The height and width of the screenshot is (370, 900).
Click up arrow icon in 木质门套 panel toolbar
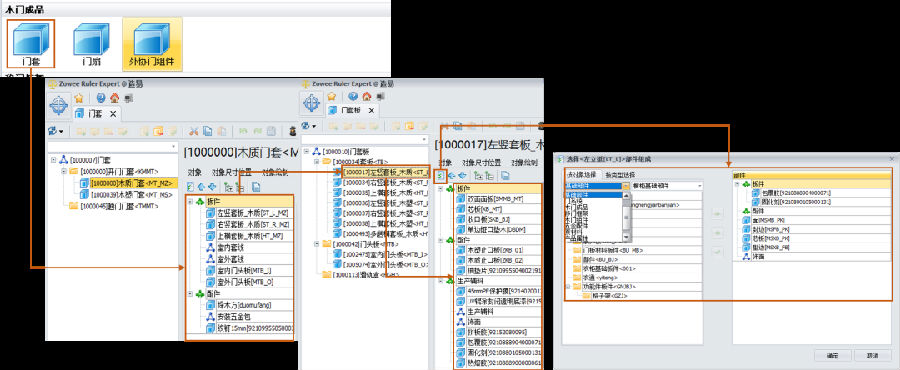(x=201, y=186)
